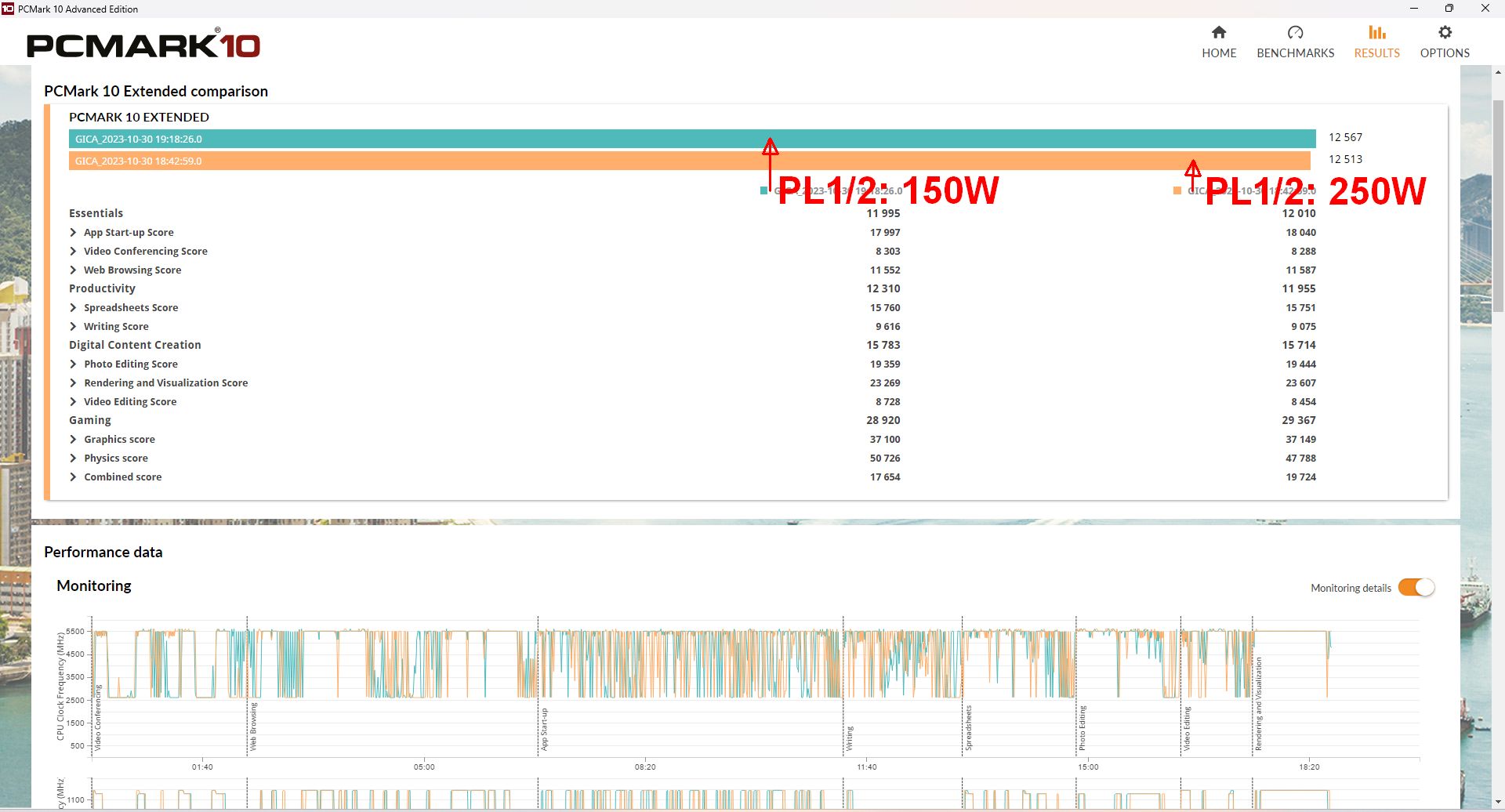The height and width of the screenshot is (812, 1505).
Task: Click the Video Conferencing timeline marker
Action: [98, 717]
